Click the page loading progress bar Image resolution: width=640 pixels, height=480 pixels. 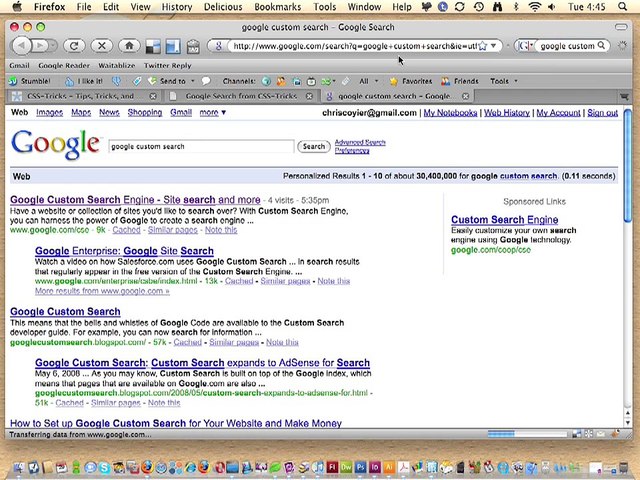click(527, 434)
